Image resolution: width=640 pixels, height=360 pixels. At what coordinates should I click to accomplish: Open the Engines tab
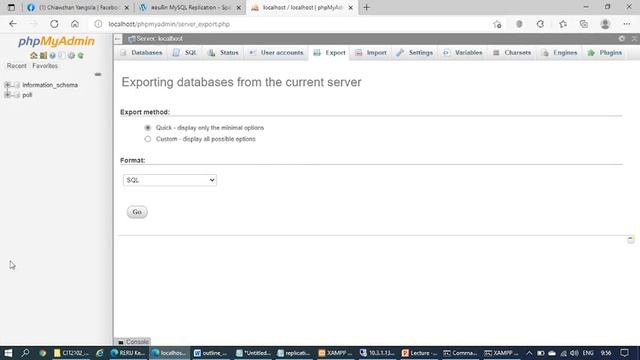point(560,53)
